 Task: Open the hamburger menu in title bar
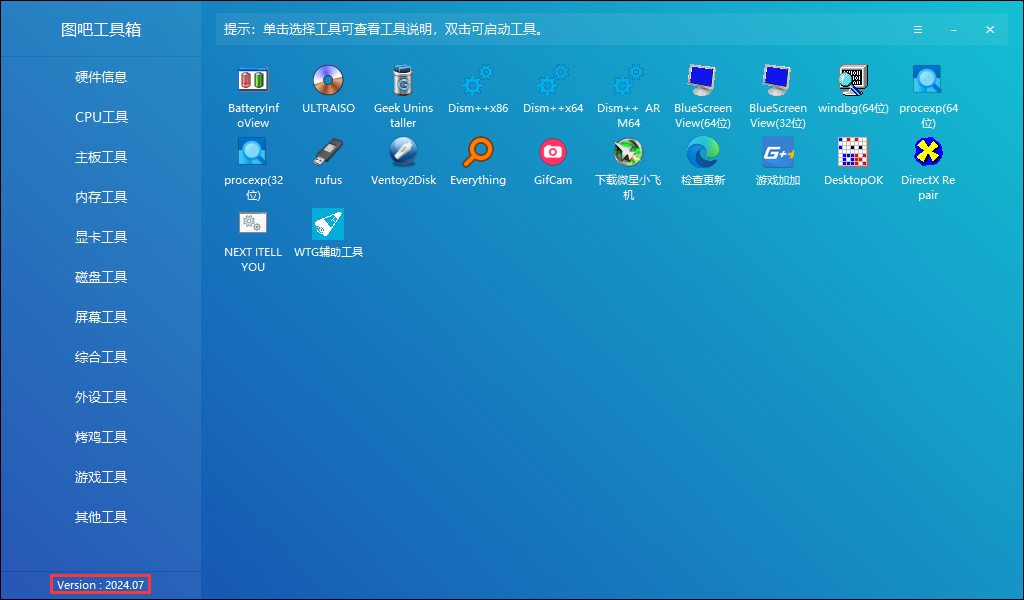(918, 30)
